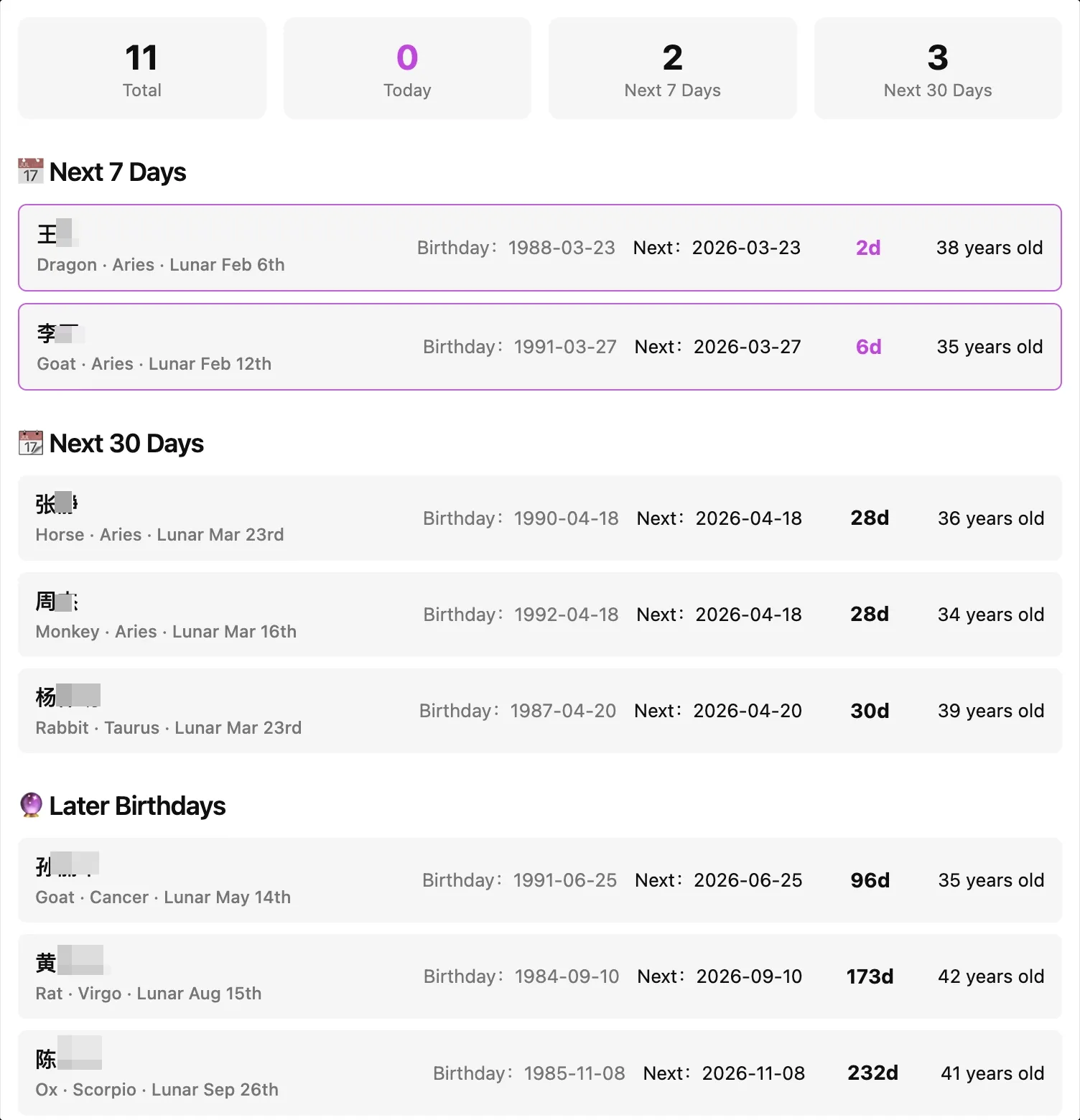Open the birthday entry born 1988-03-23
Viewport: 1080px width, 1120px height.
540,248
